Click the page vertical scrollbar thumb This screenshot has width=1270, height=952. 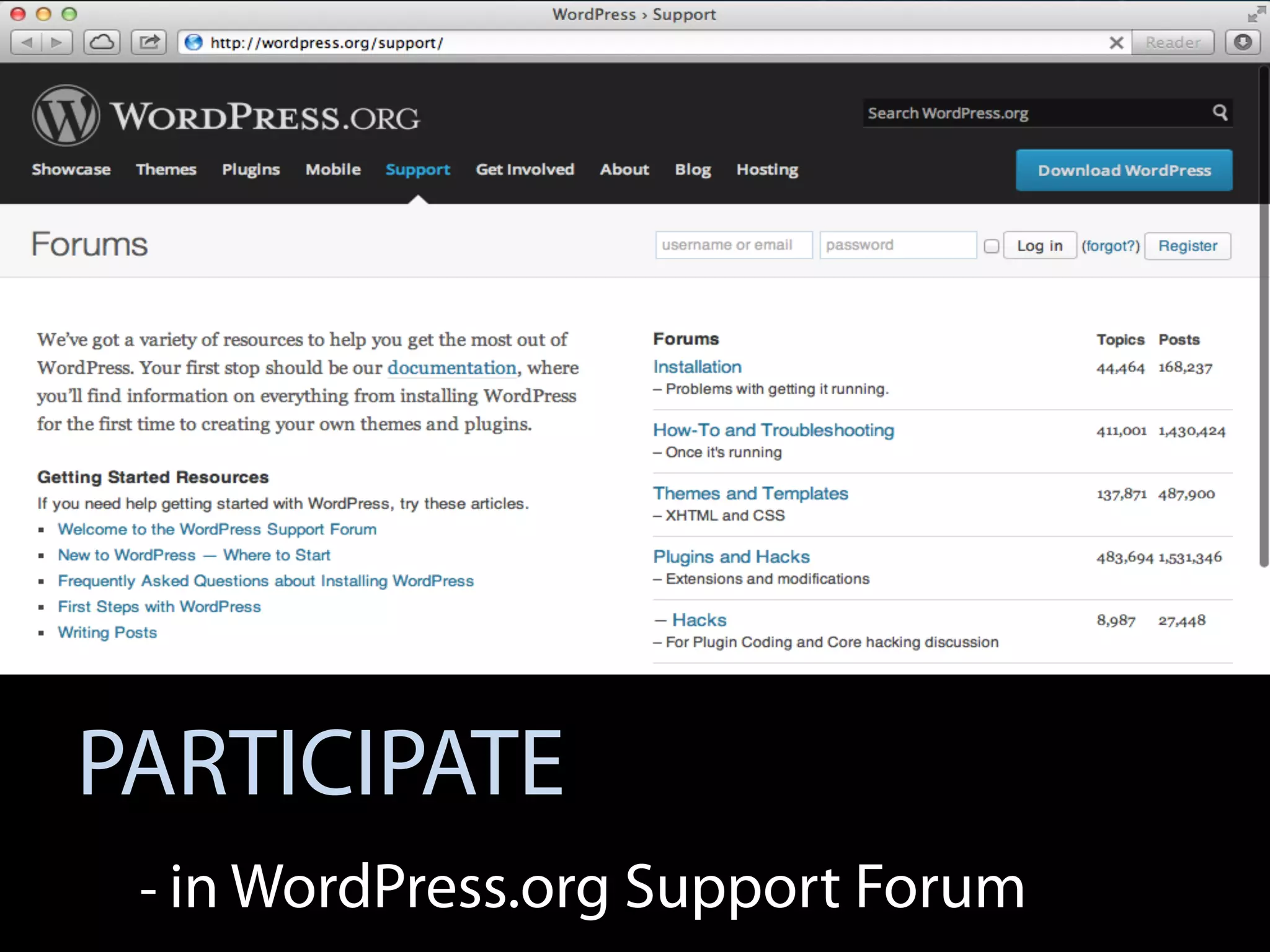pyautogui.click(x=1264, y=316)
